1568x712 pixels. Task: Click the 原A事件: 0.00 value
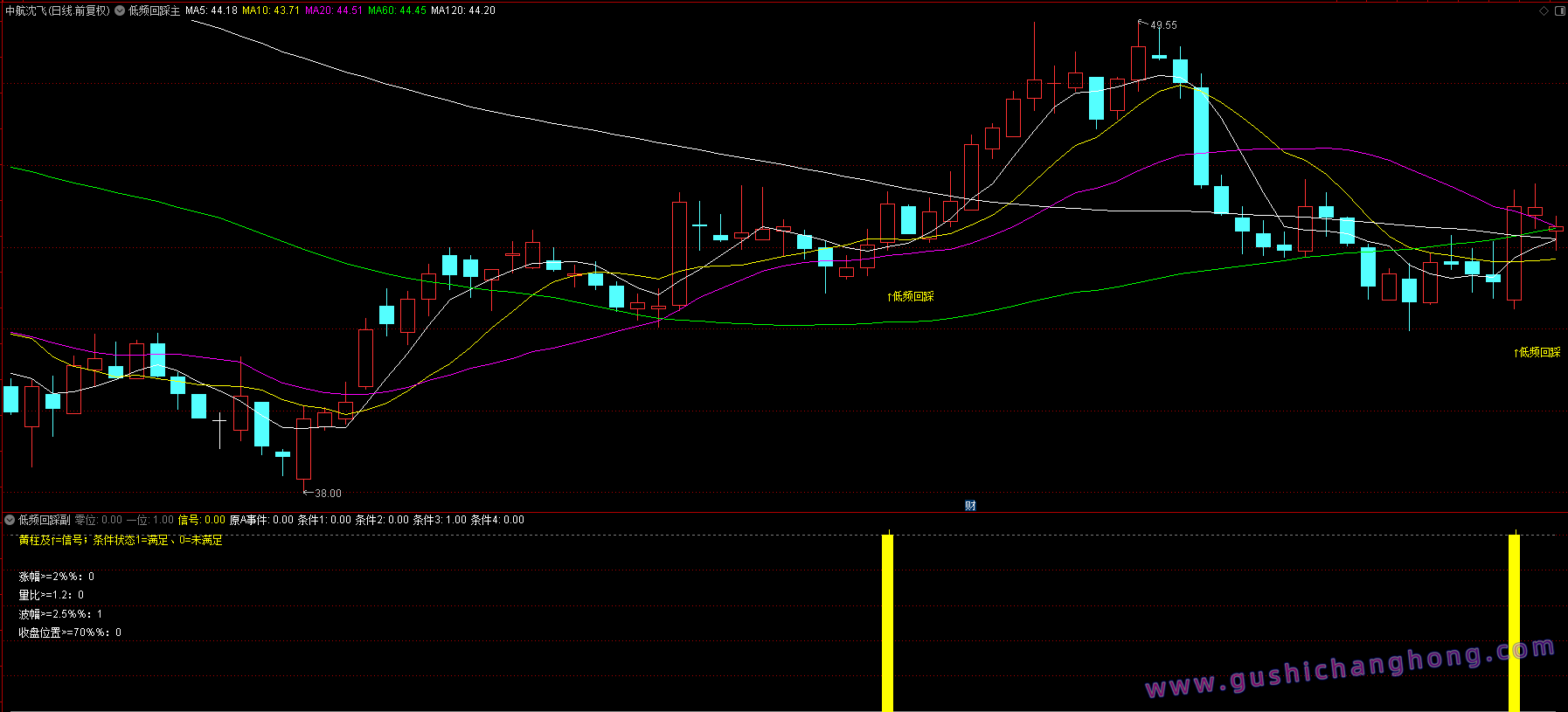(x=261, y=520)
